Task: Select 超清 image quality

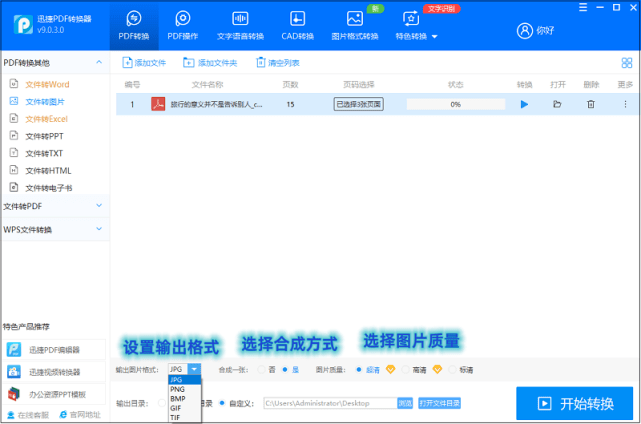Action: click(x=359, y=370)
